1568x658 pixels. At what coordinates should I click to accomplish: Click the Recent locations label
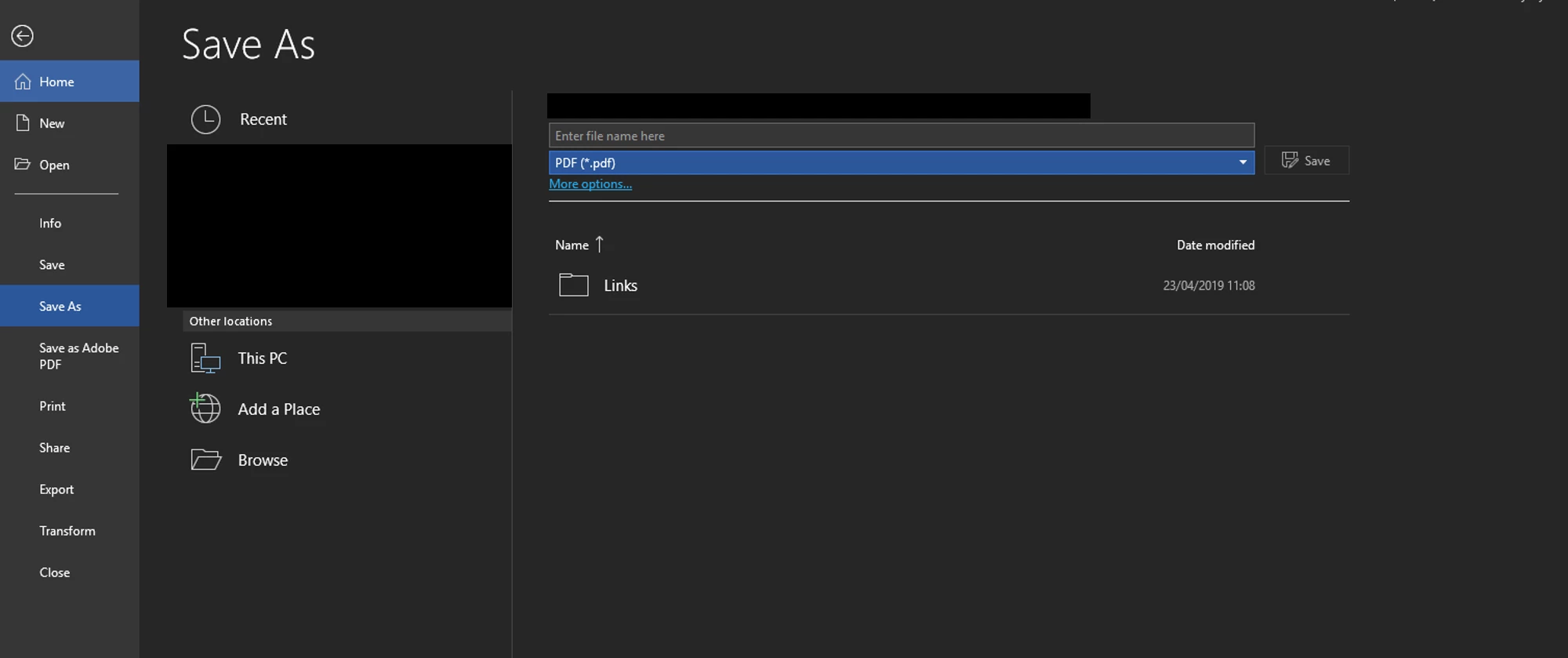[263, 119]
